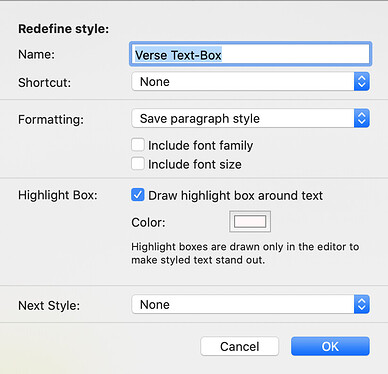The width and height of the screenshot is (388, 374).
Task: Open the Save paragraph style formatting dropdown
Action: pos(251,118)
